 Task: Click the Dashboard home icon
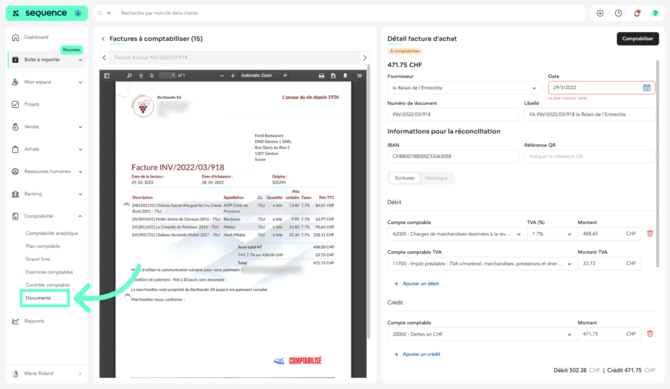15,37
